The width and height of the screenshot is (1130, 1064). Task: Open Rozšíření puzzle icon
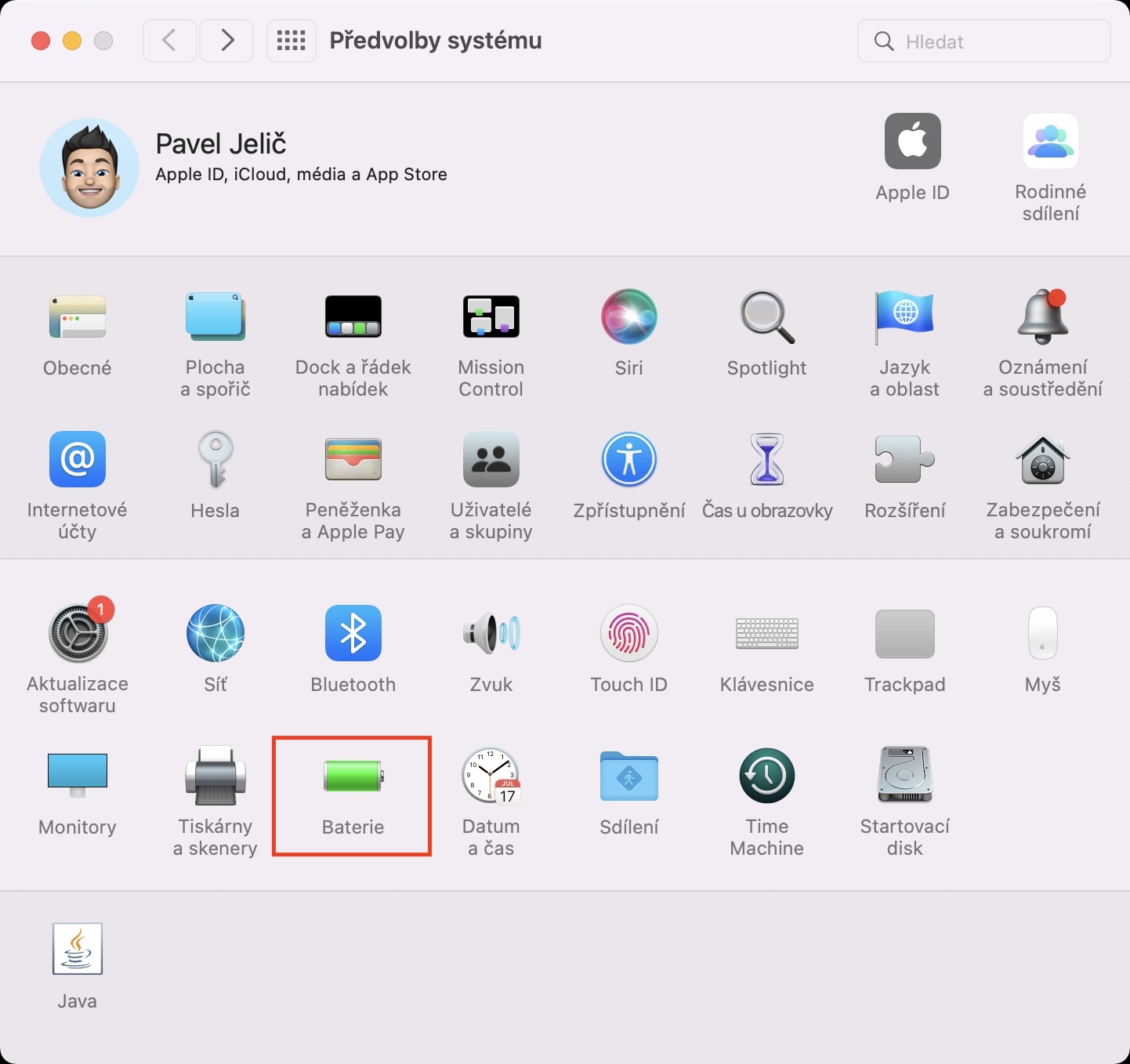click(x=905, y=459)
